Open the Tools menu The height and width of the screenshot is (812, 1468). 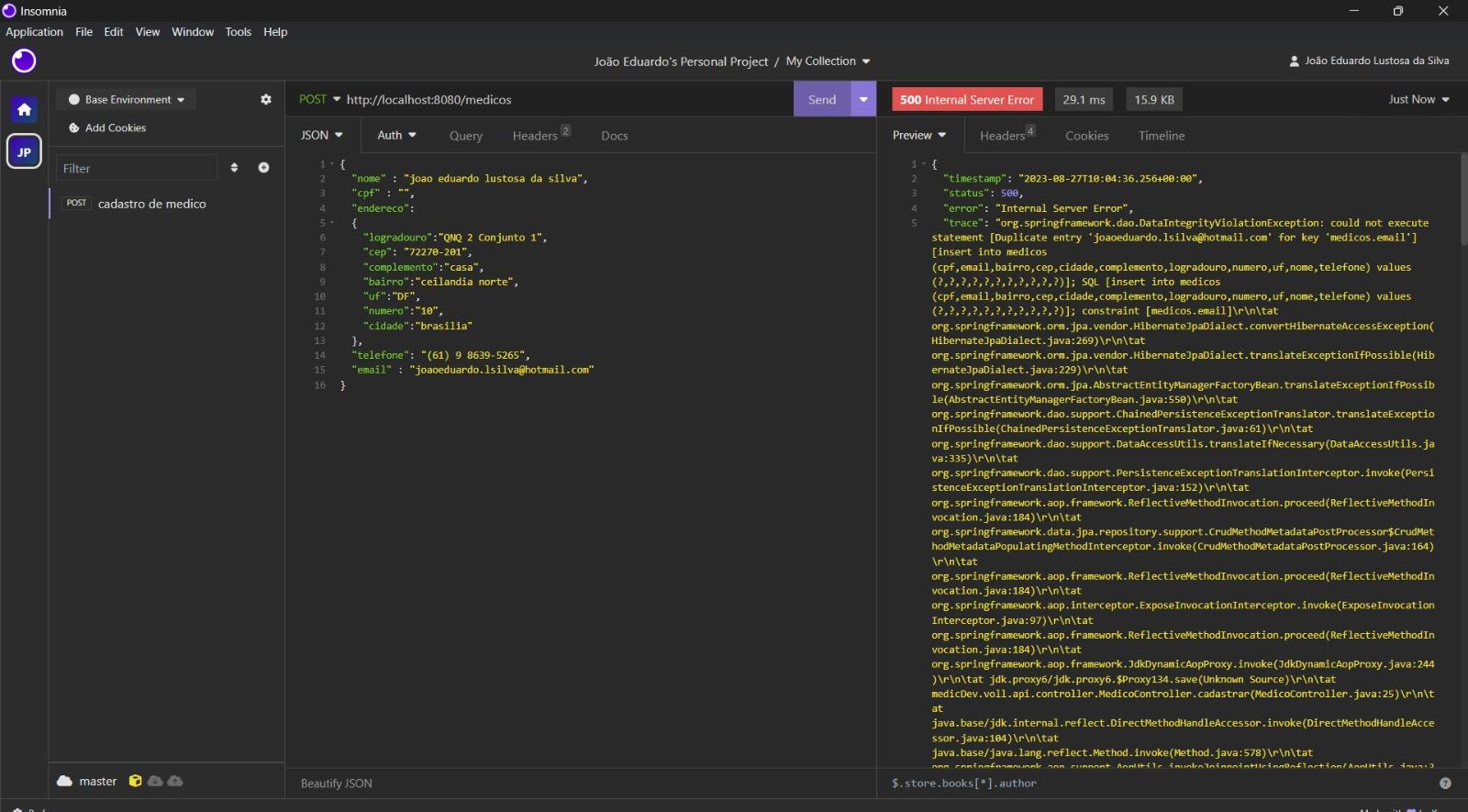[x=238, y=32]
